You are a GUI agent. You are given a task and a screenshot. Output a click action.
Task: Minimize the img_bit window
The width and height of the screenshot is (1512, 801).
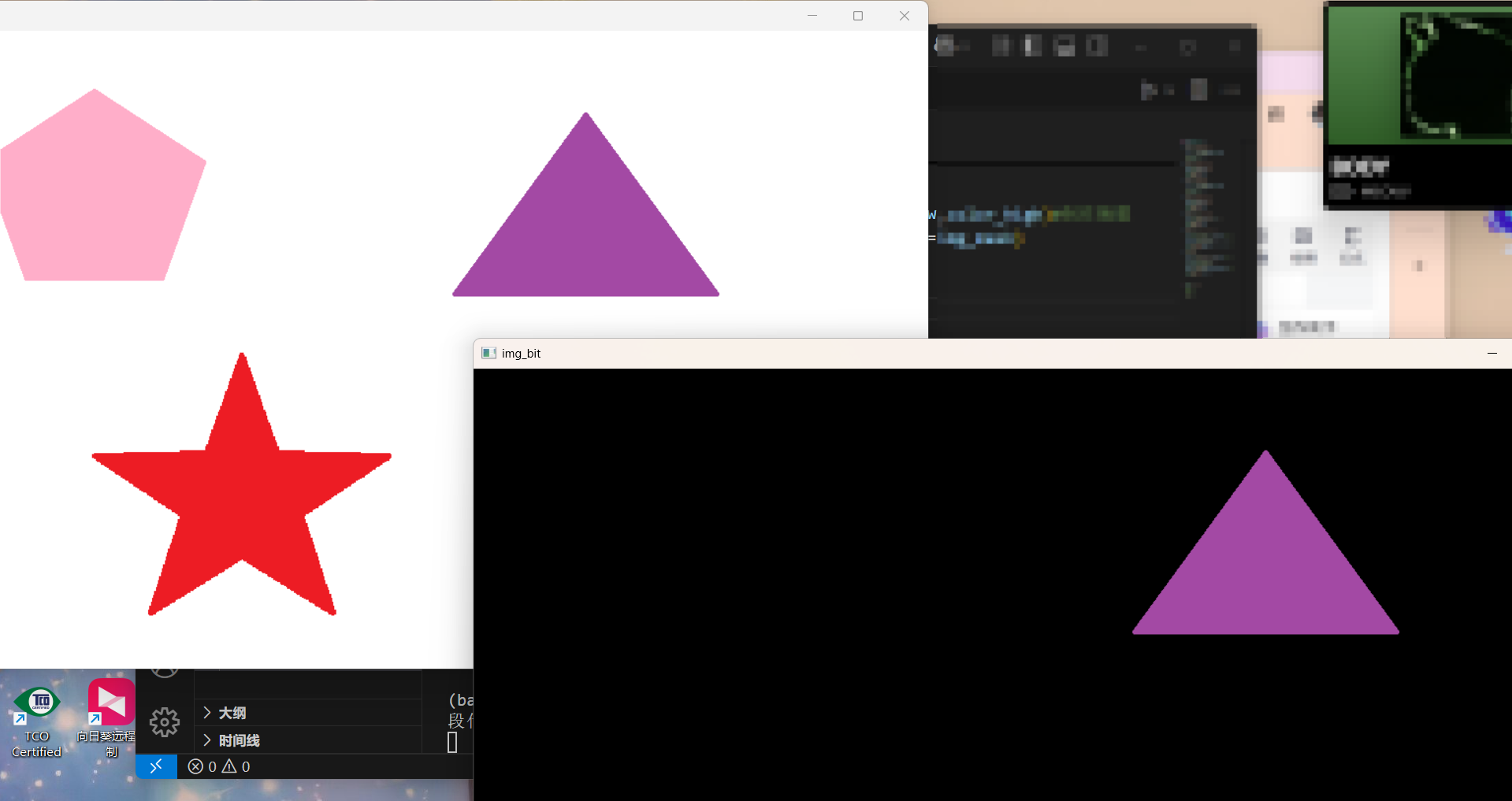tap(1492, 353)
